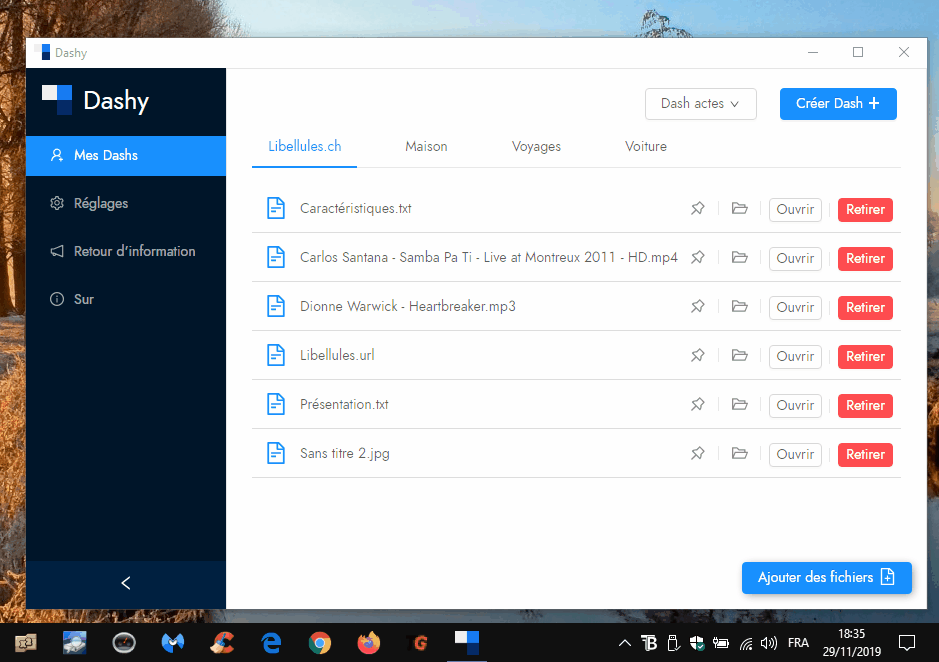The image size is (939, 662).
Task: Open folder location of Caractéristiques.txt
Action: (x=740, y=208)
